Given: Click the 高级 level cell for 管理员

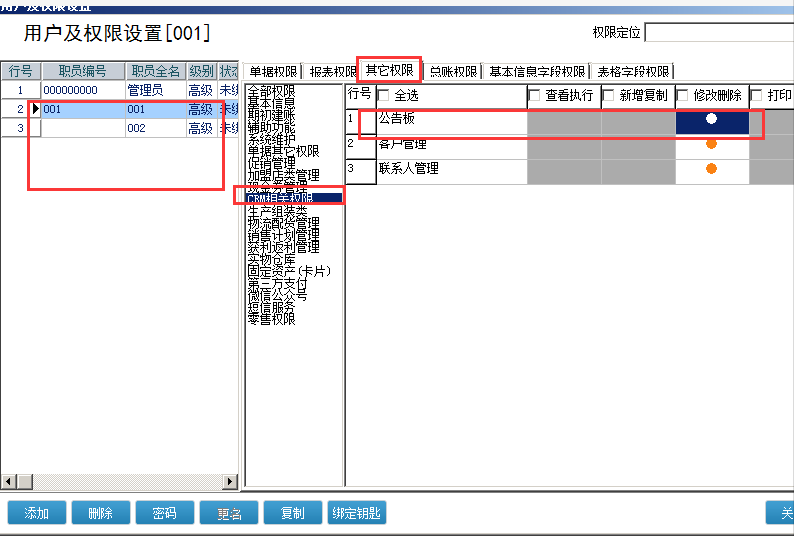Looking at the screenshot, I should [201, 90].
